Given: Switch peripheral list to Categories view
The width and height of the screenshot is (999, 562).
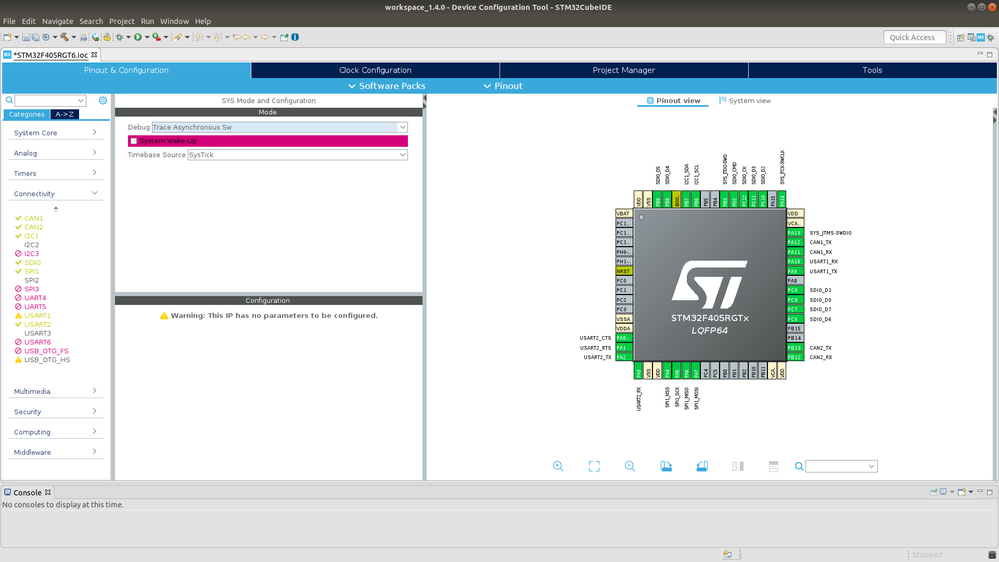Looking at the screenshot, I should pos(26,114).
